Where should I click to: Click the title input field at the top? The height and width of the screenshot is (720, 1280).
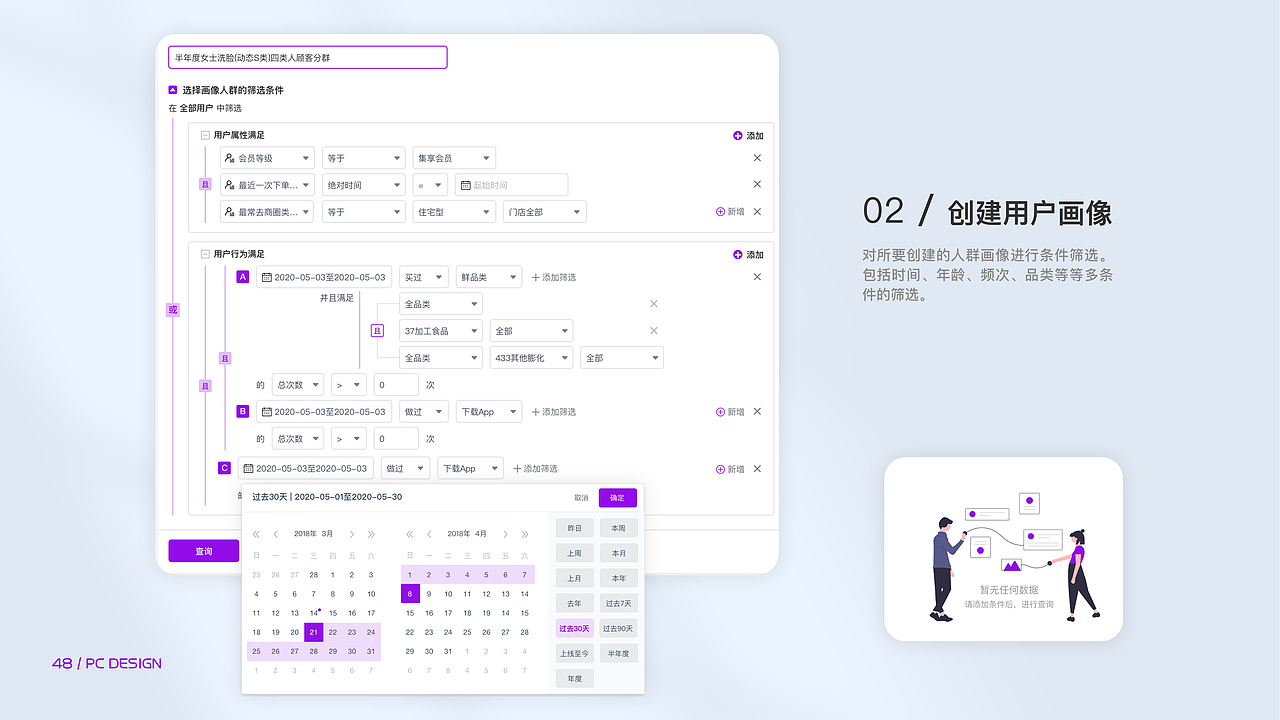click(x=305, y=57)
